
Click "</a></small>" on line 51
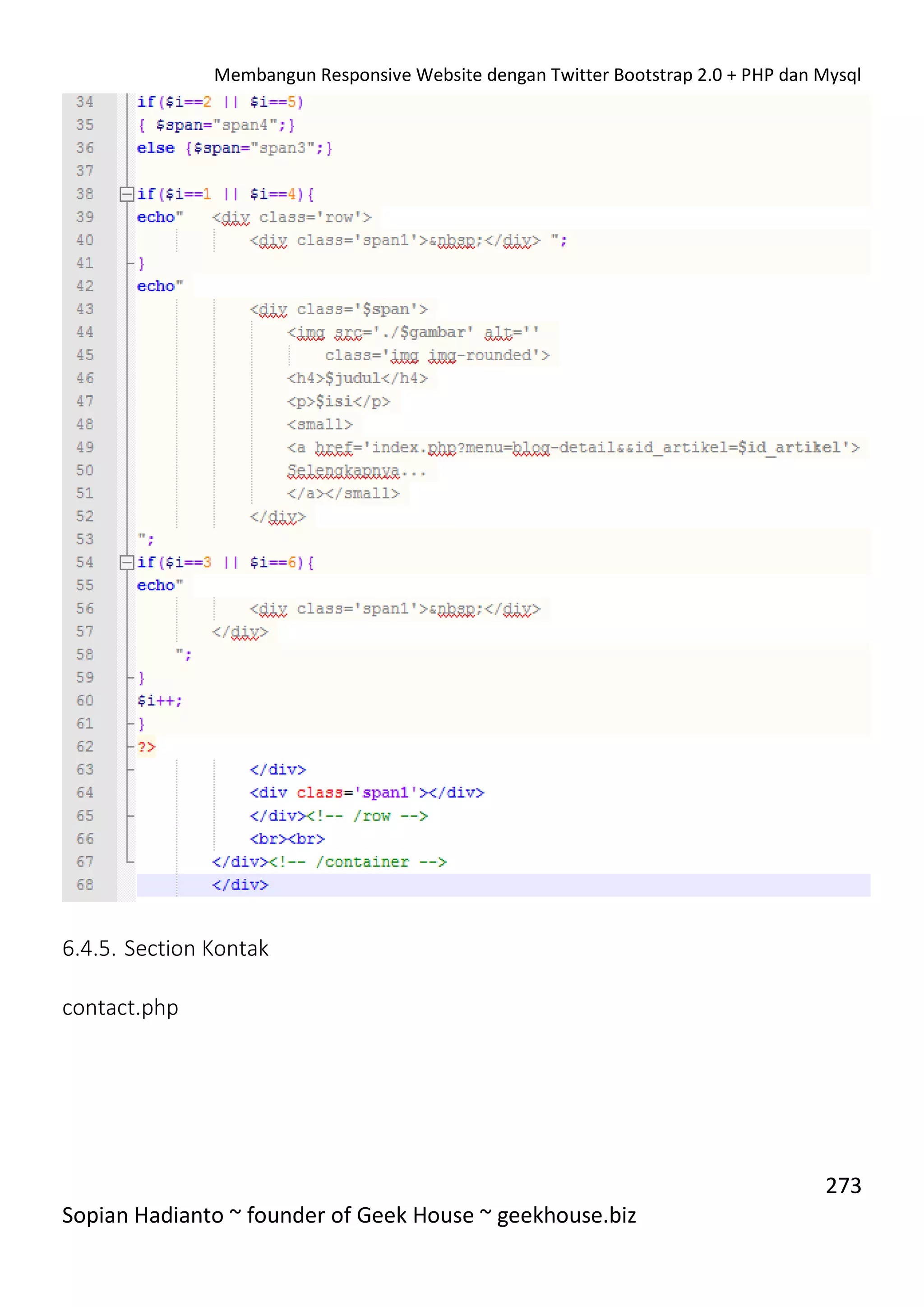(343, 494)
